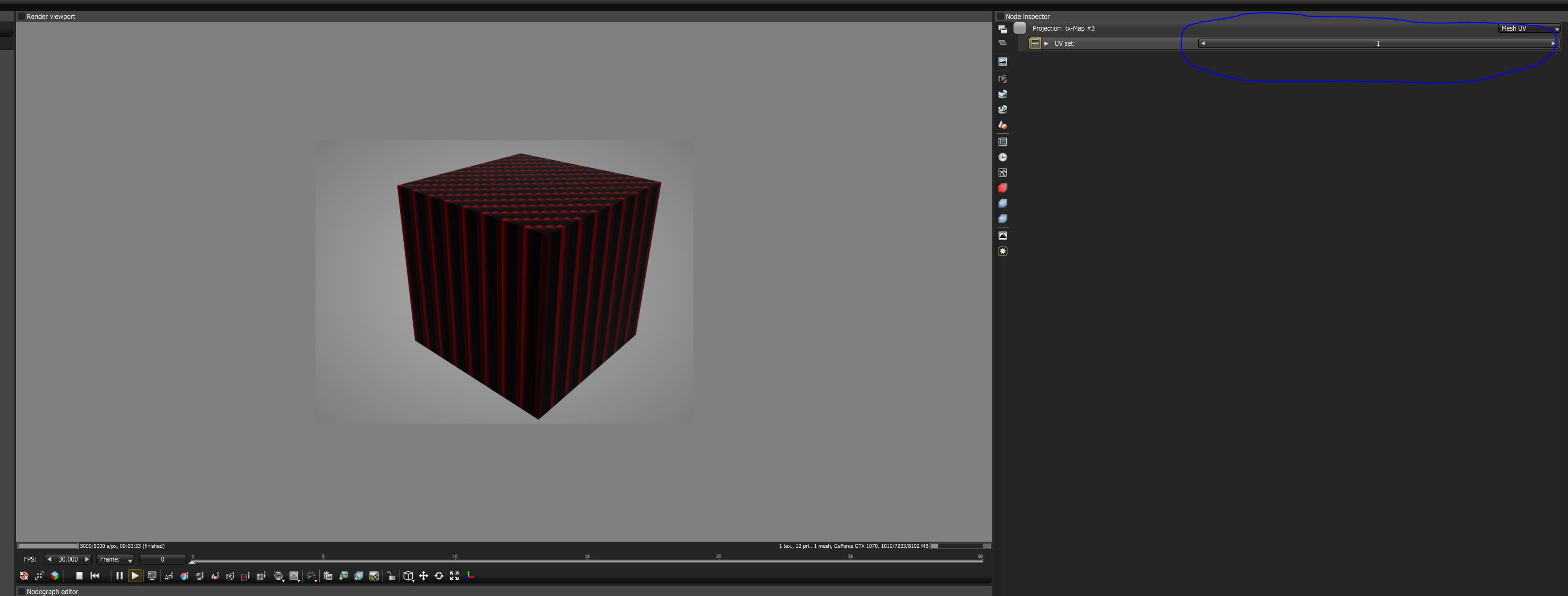Click clock icon in inspector sidebar
Image resolution: width=1568 pixels, height=596 pixels.
click(x=1003, y=157)
